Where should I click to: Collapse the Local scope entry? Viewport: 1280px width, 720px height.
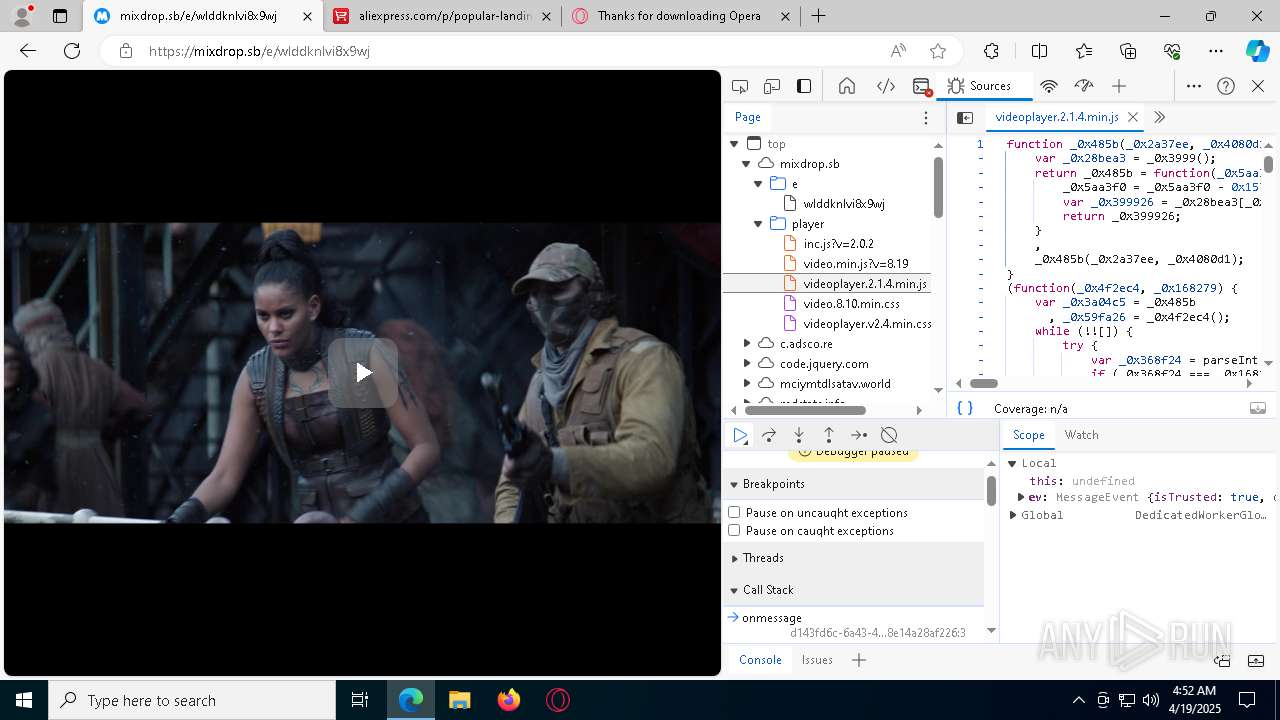[1012, 464]
